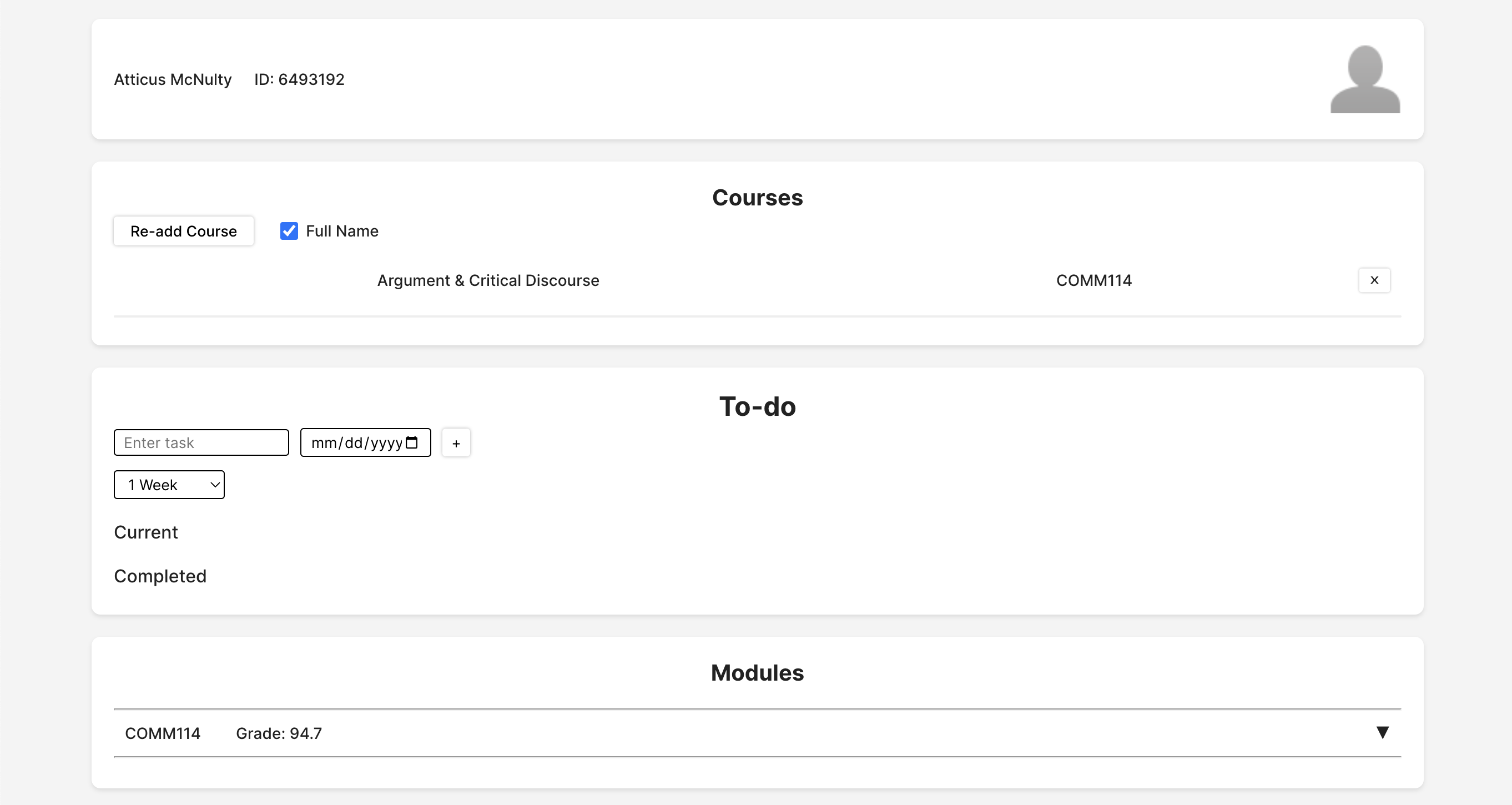Screen dimensions: 1512x805
Task: Expand the COMM114 module arrow
Action: click(x=1382, y=732)
